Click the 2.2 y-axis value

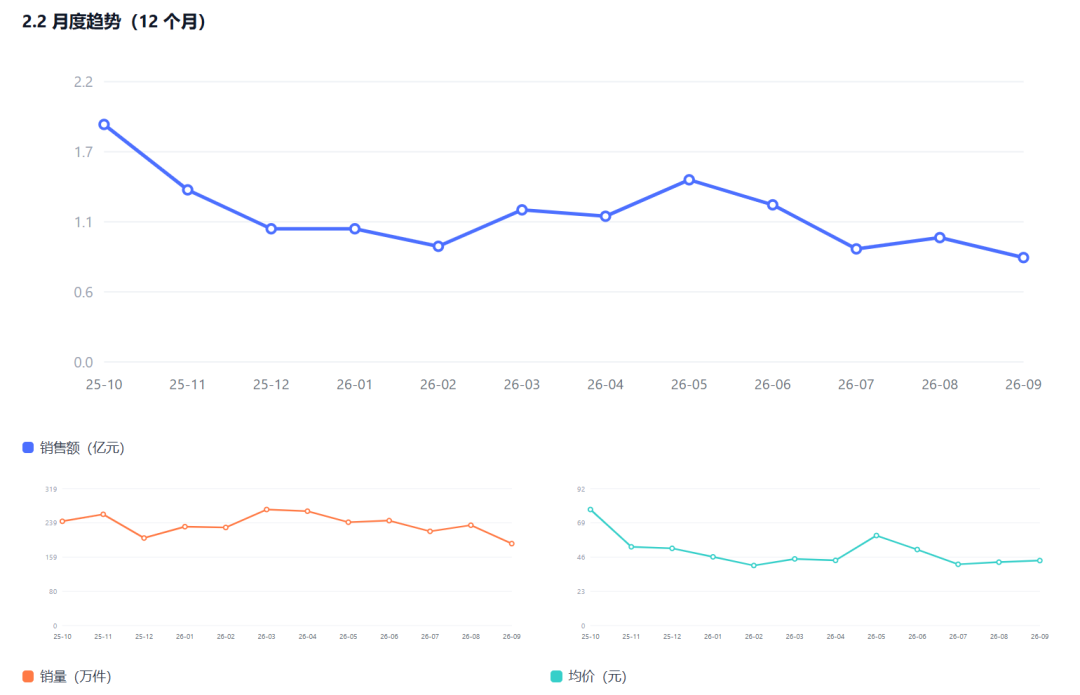[83, 82]
